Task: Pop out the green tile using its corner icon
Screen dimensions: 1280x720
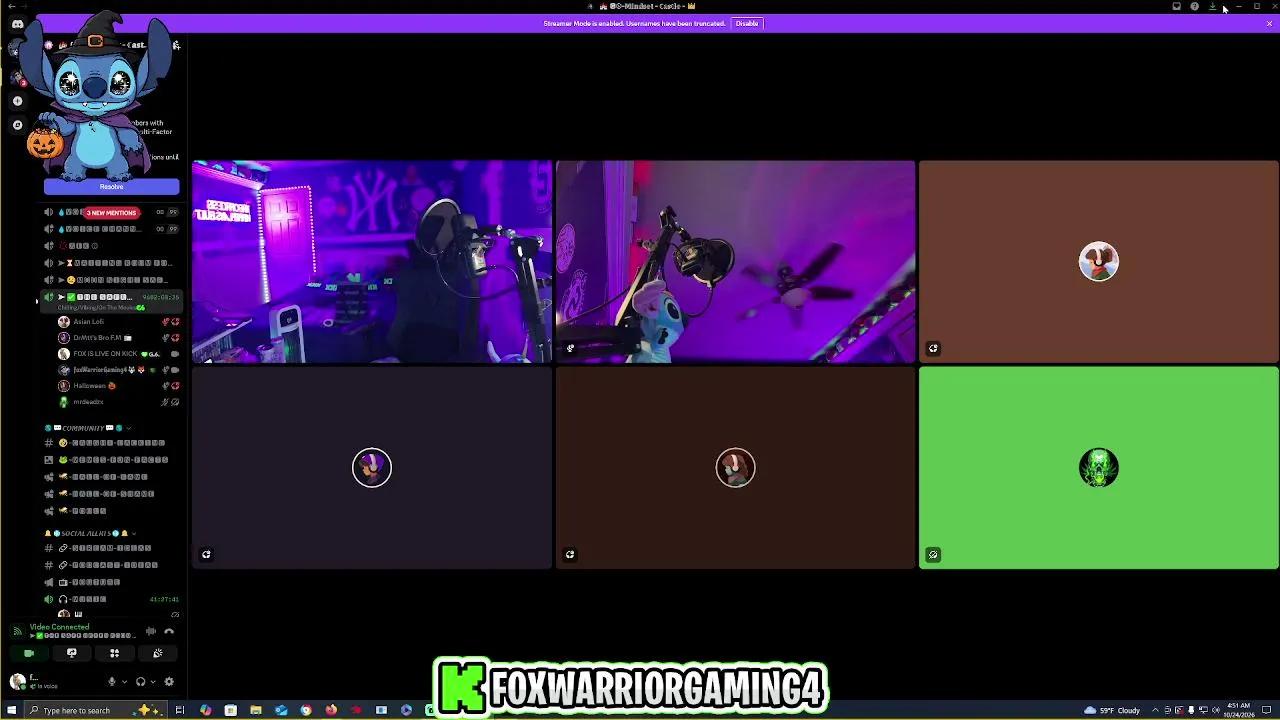Action: (x=933, y=555)
